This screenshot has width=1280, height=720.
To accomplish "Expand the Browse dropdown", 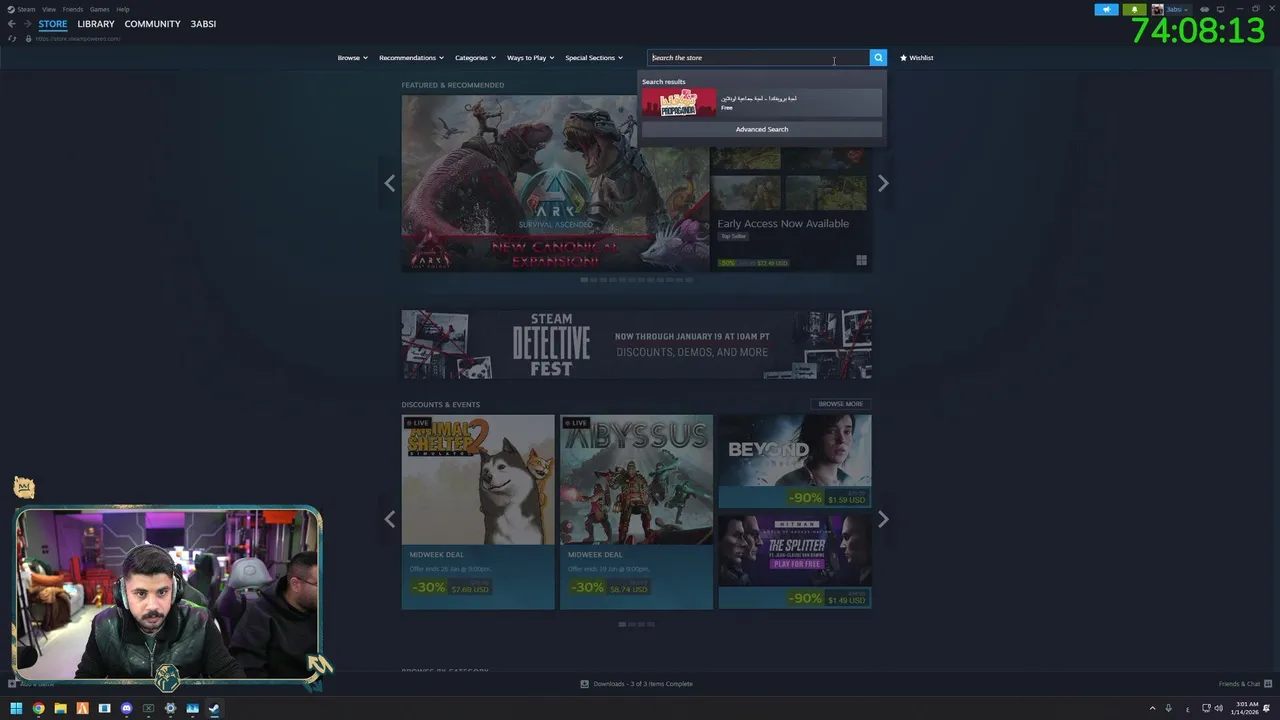I will tap(352, 58).
